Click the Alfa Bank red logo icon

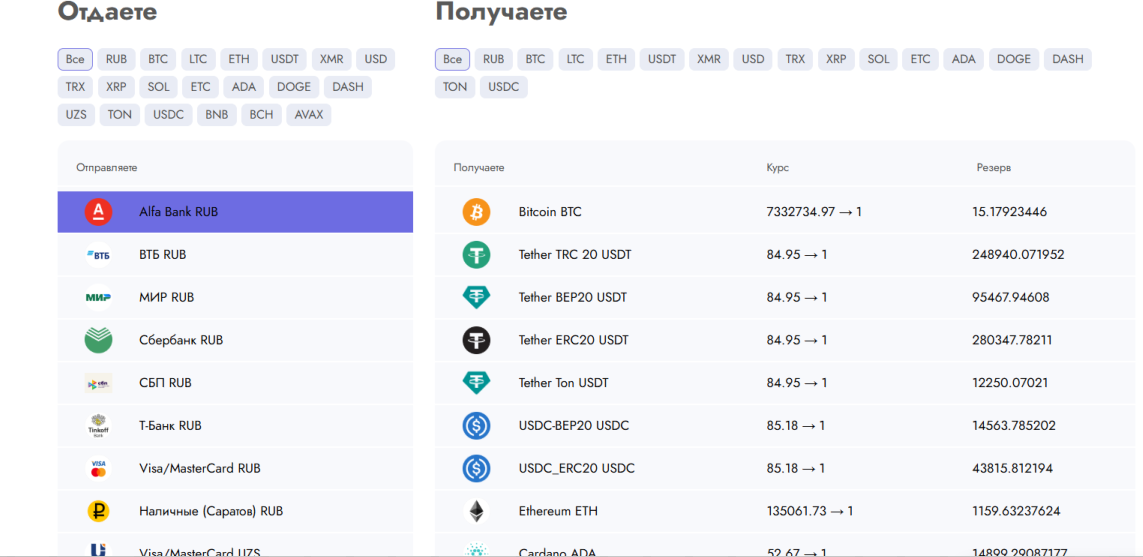pyautogui.click(x=98, y=212)
